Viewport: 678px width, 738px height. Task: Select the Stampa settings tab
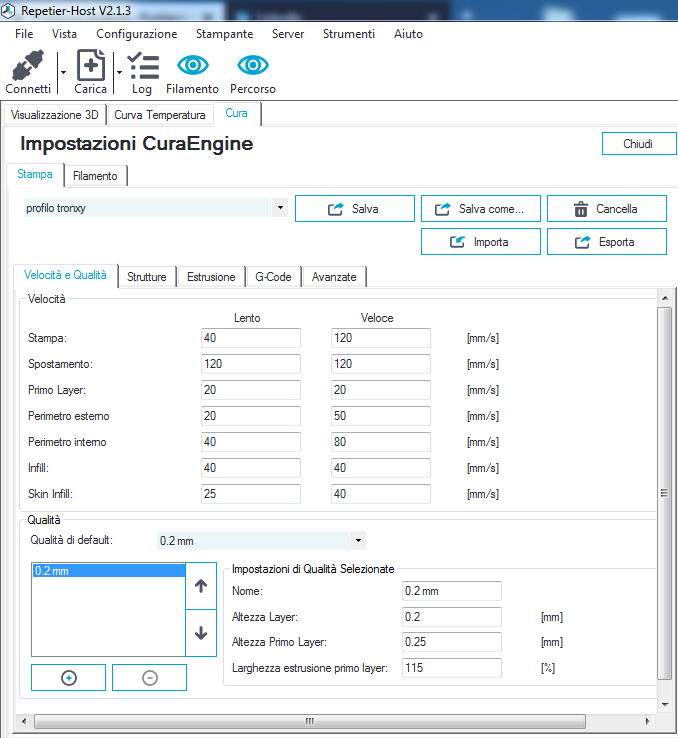(35, 174)
